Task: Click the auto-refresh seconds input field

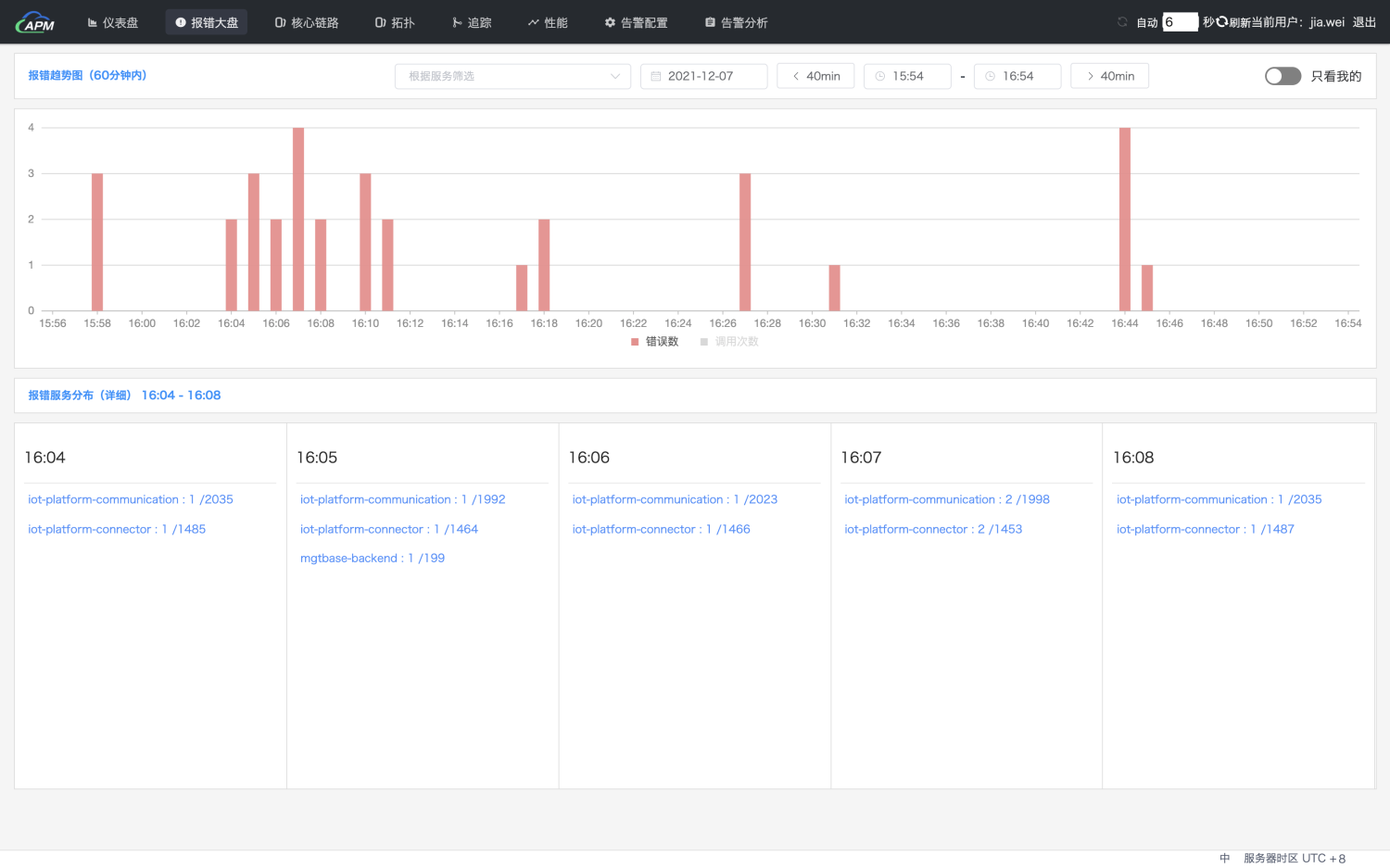Action: pyautogui.click(x=1180, y=22)
